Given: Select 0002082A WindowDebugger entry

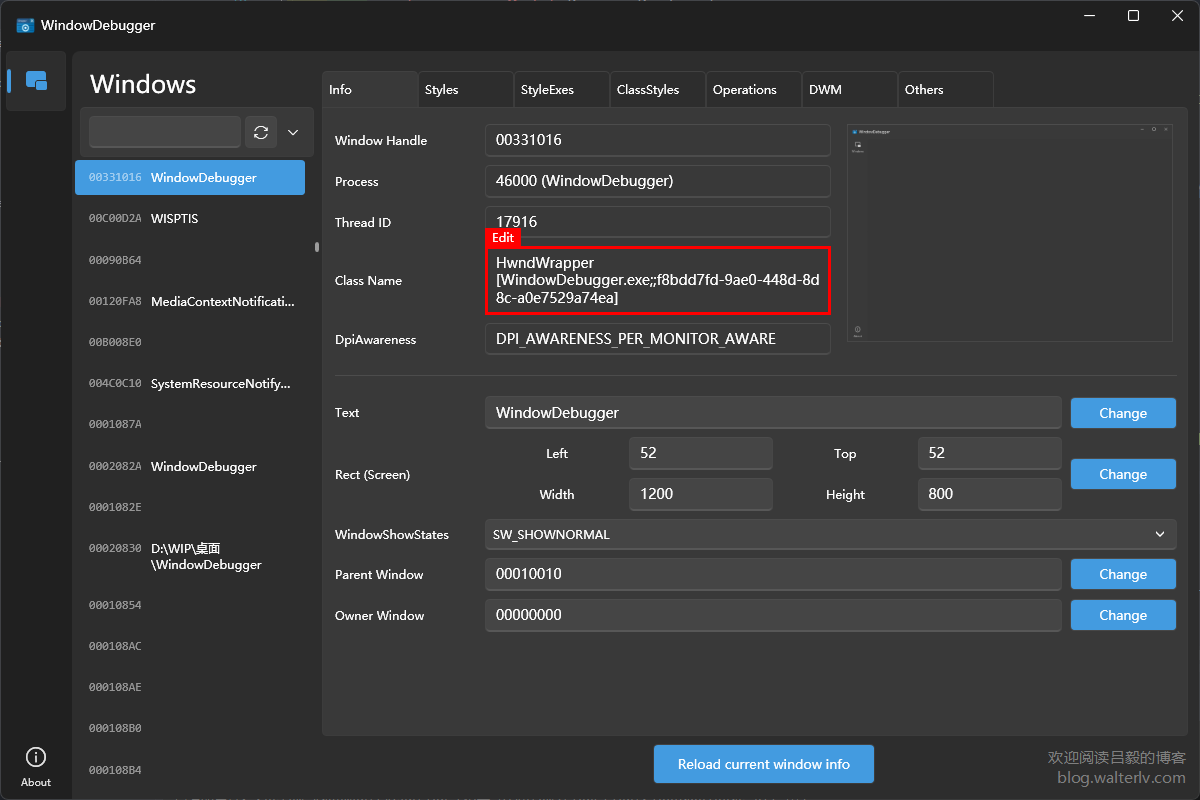Looking at the screenshot, I should (x=190, y=466).
